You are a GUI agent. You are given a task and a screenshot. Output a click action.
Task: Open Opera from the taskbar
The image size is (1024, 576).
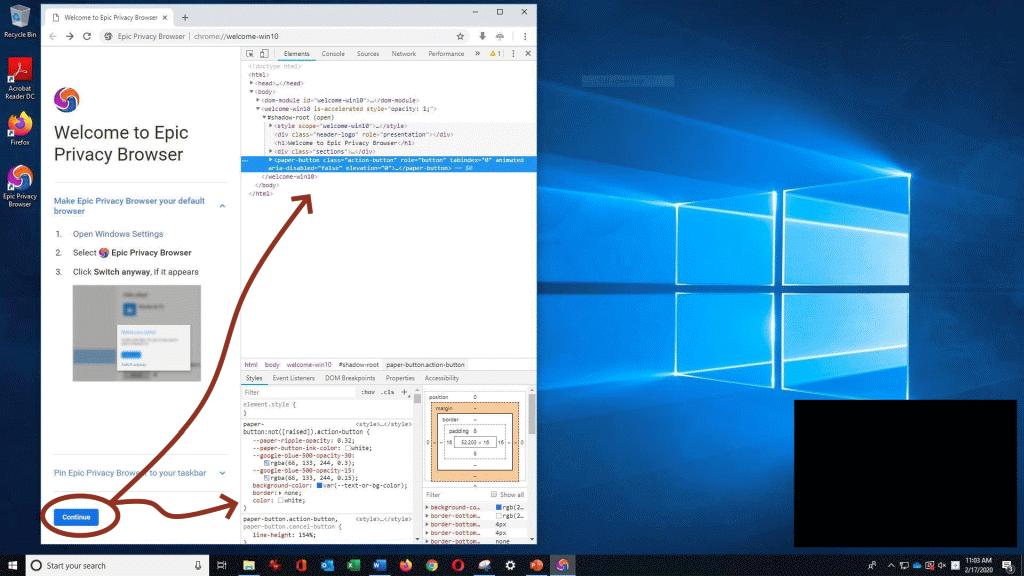458,566
